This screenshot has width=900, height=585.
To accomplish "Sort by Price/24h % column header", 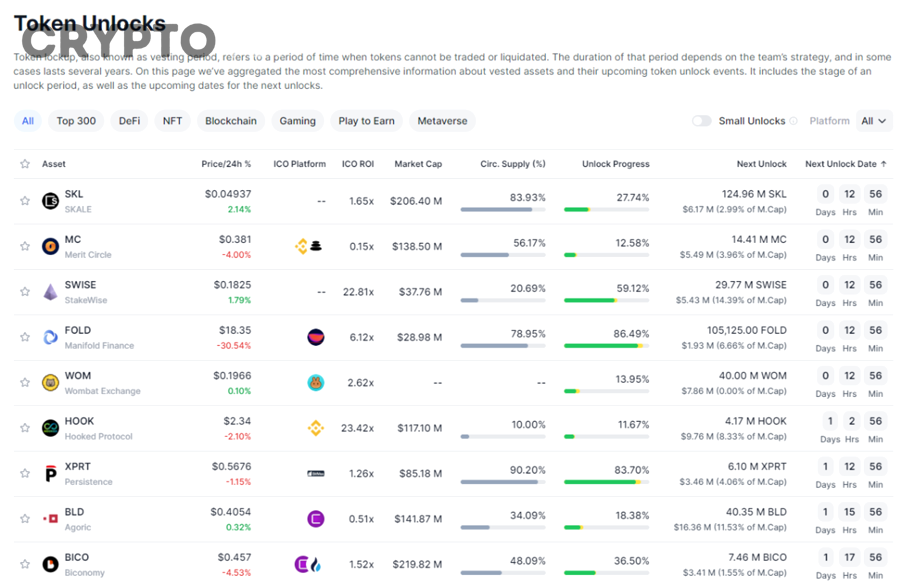I will coord(226,164).
